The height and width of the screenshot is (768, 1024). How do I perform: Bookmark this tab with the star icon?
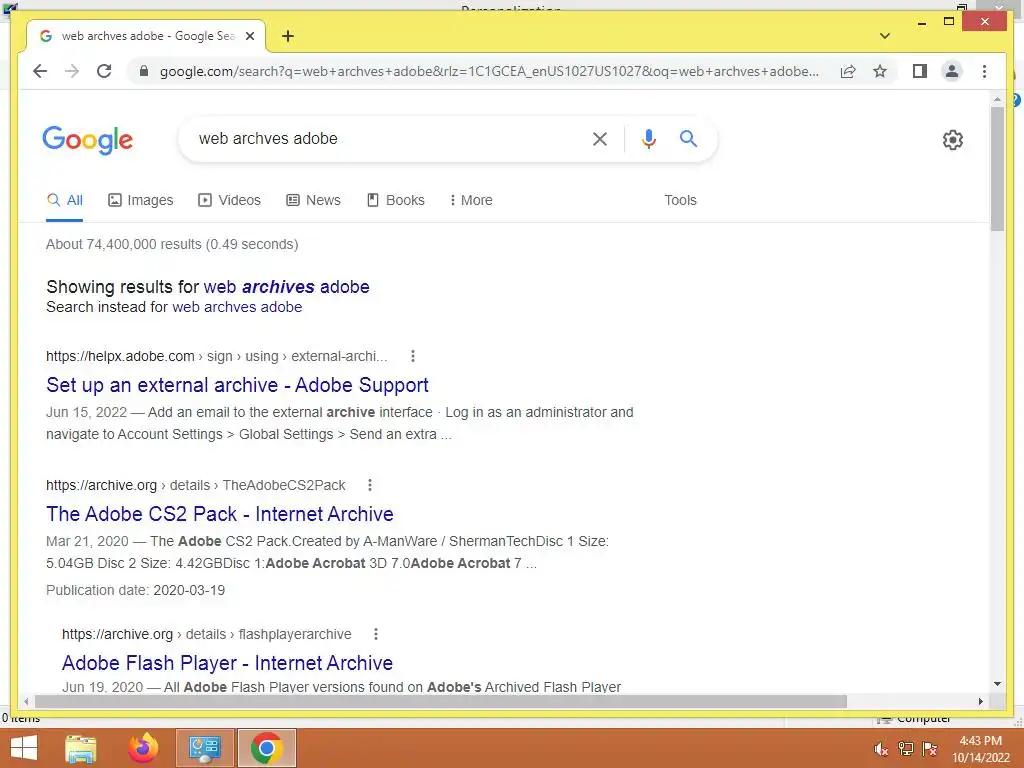[880, 71]
